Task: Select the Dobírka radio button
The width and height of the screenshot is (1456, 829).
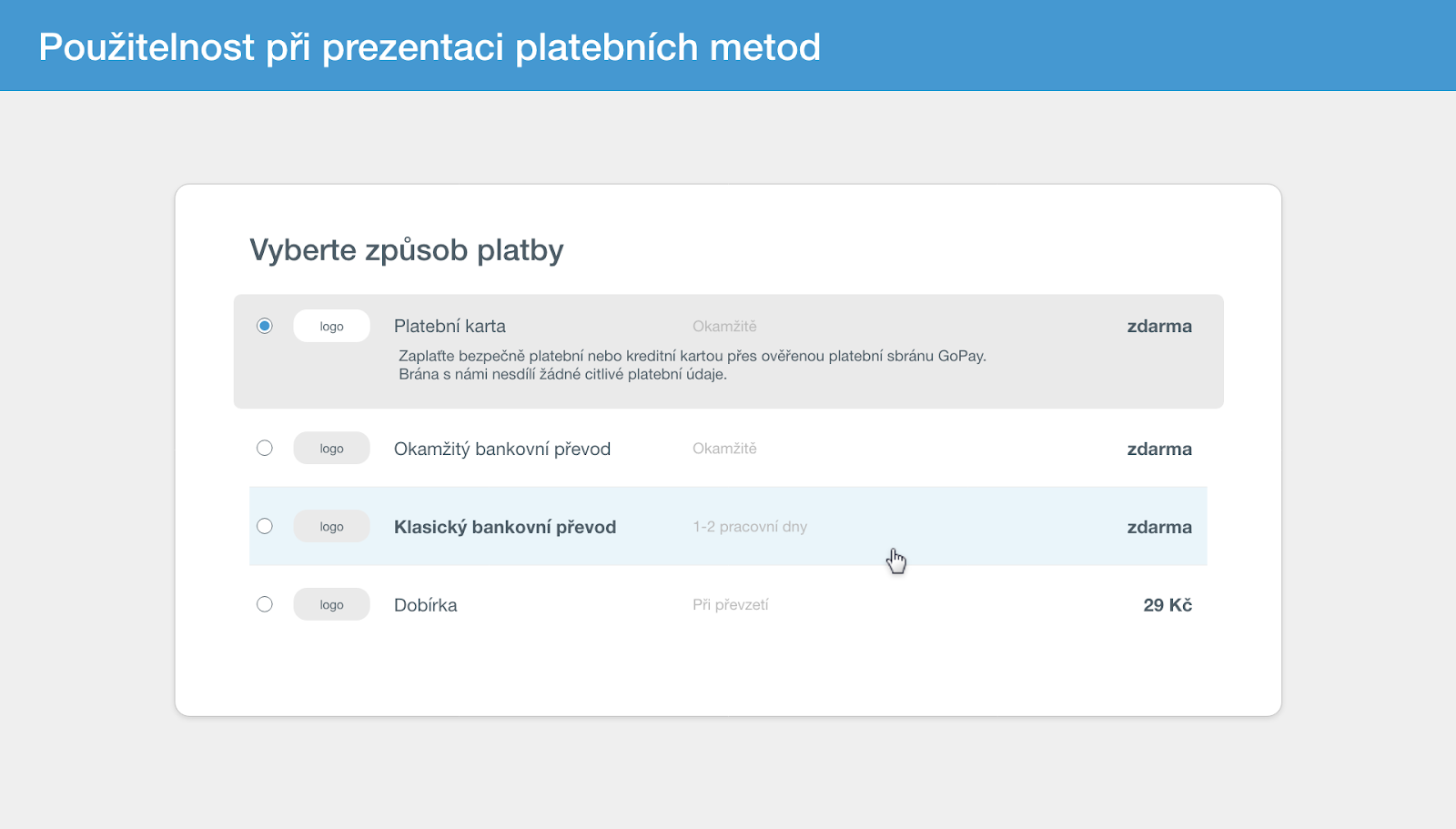Action: 264,604
